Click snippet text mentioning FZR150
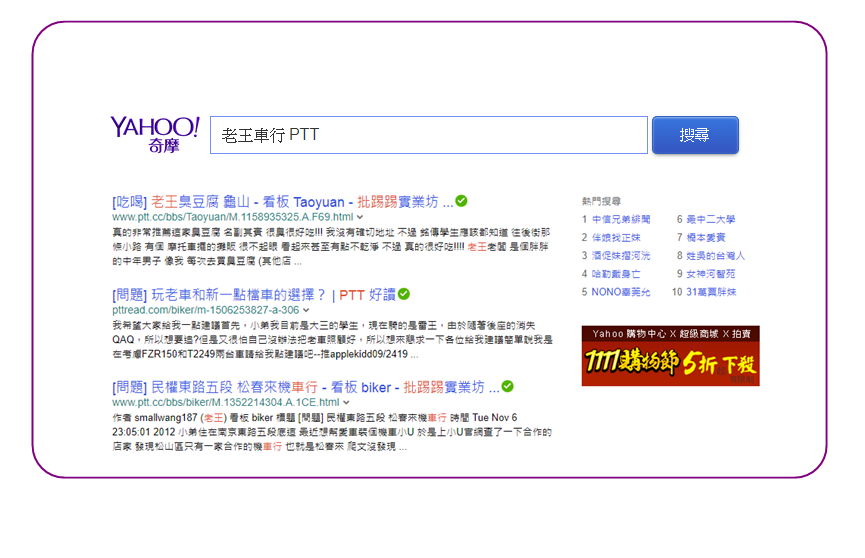 tap(332, 339)
